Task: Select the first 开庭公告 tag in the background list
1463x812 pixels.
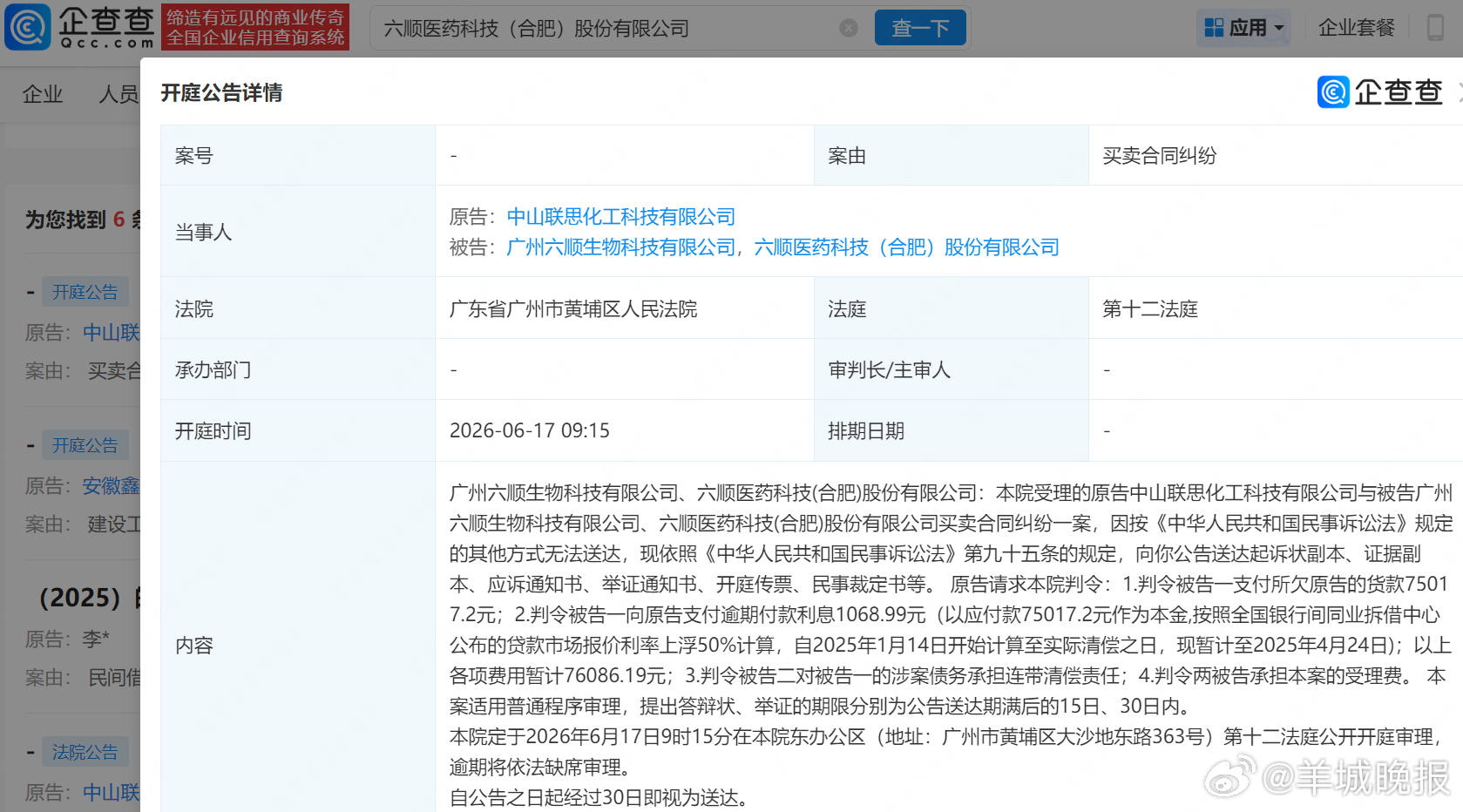Action: pyautogui.click(x=85, y=292)
